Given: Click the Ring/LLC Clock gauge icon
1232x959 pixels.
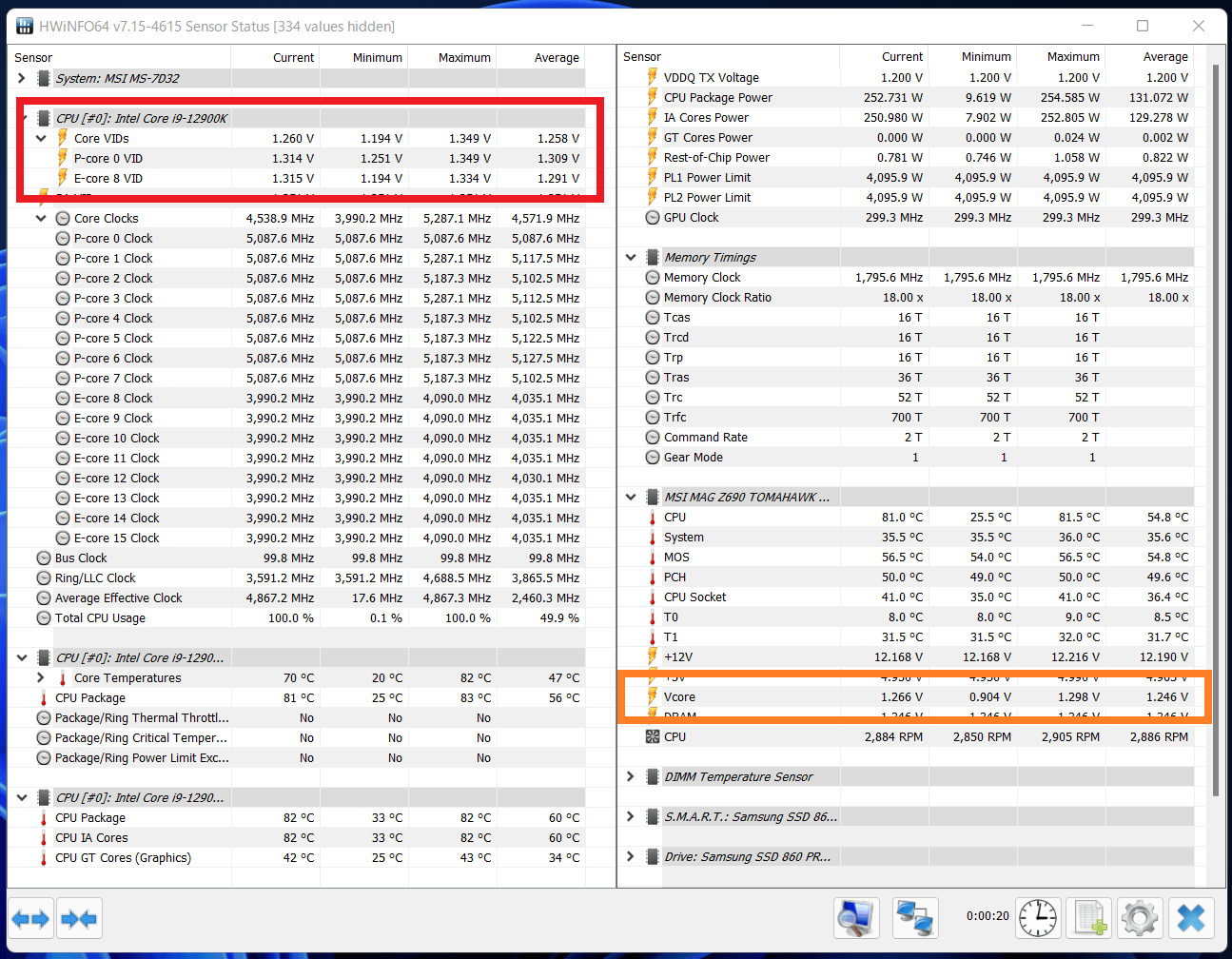Looking at the screenshot, I should click(x=44, y=577).
